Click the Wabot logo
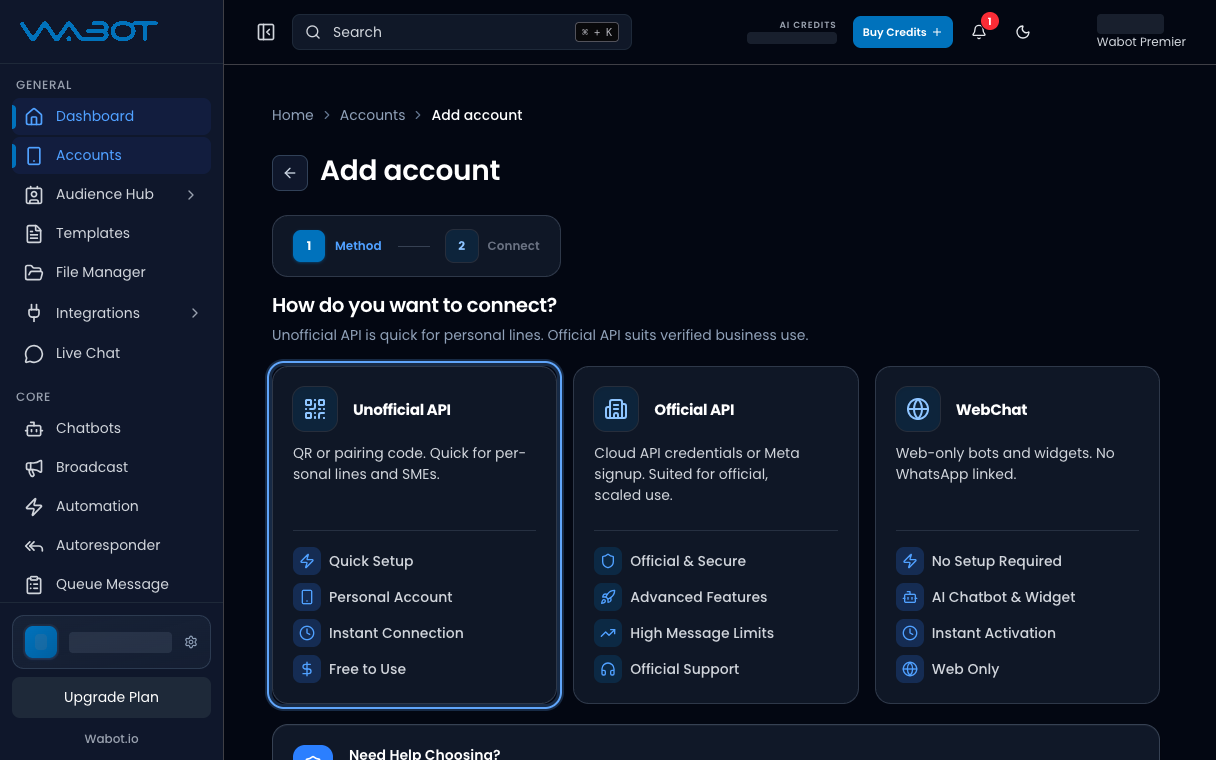The image size is (1216, 760). tap(89, 31)
